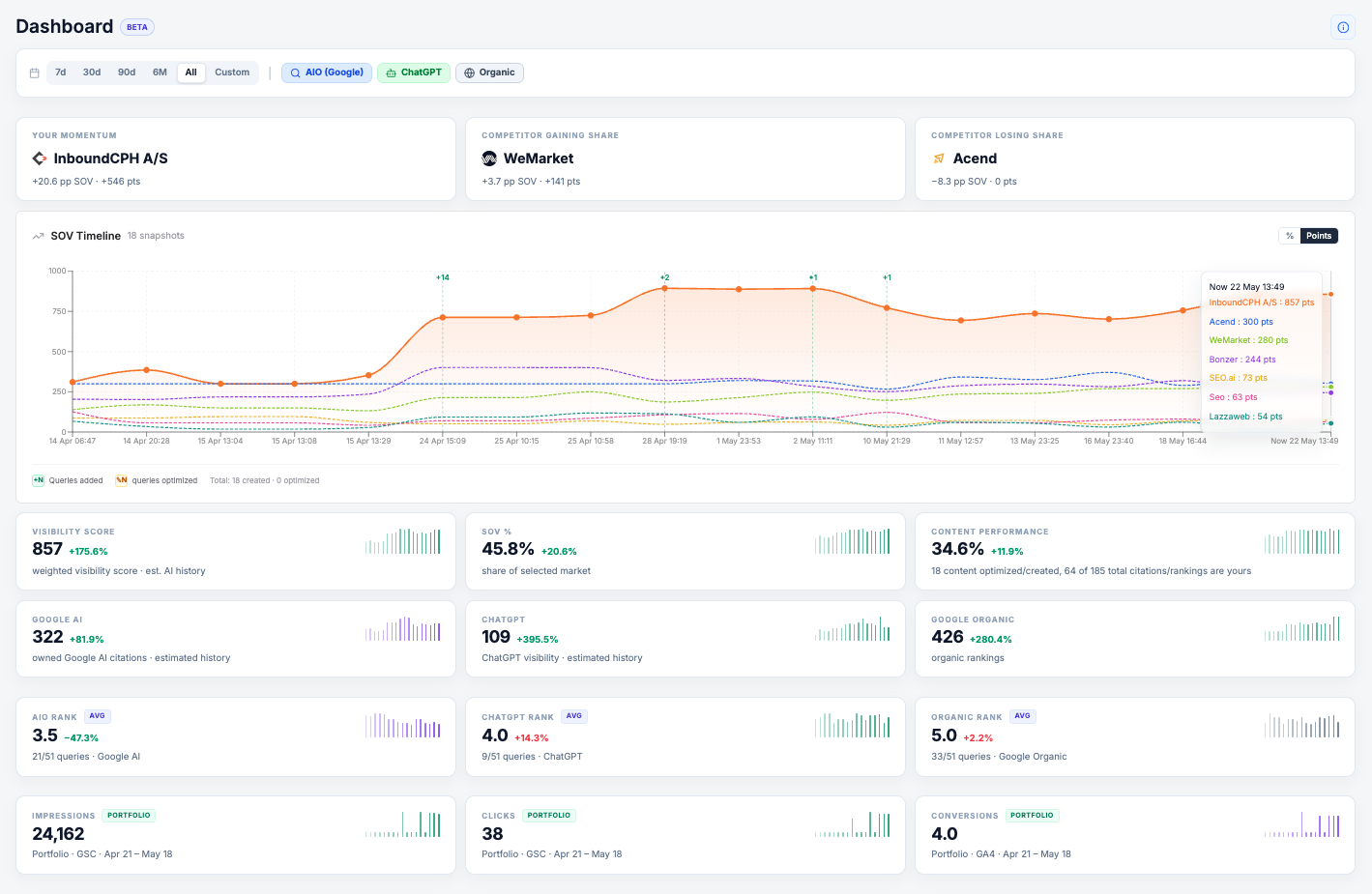The image size is (1372, 894).
Task: Click the PORTFOLIO badge on Clicks
Action: coord(549,816)
